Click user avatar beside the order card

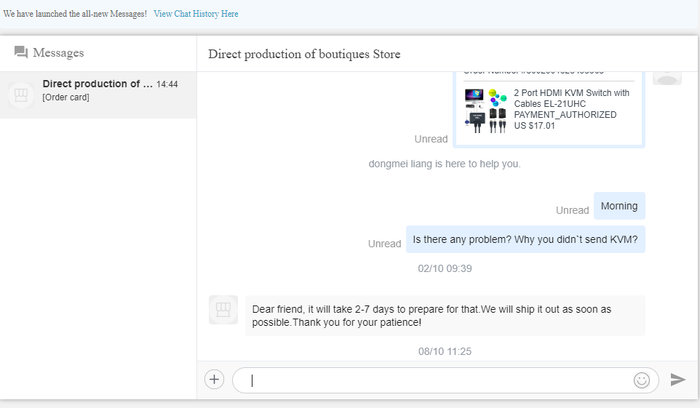click(667, 76)
